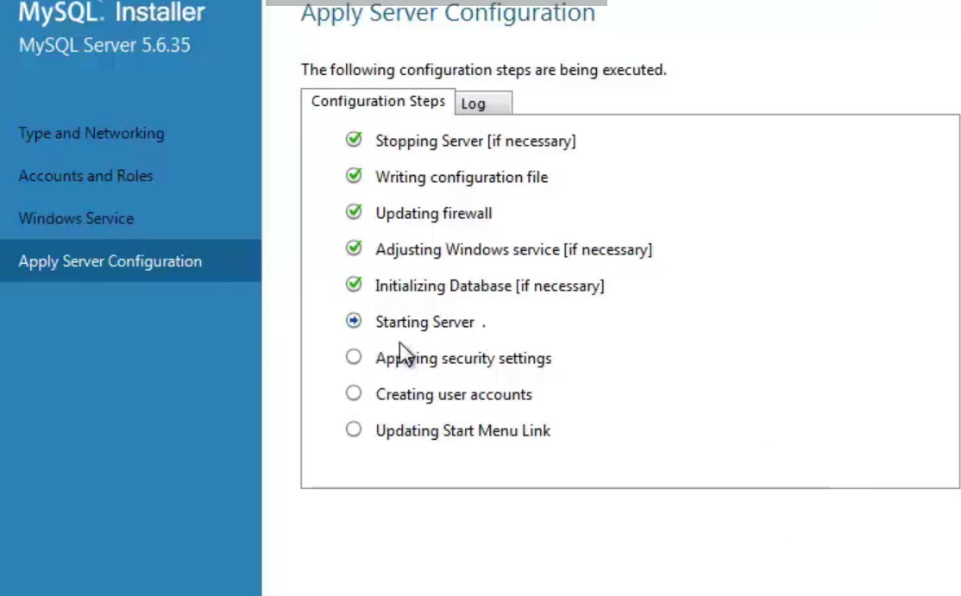Click the 'Stopping Server [if necessary]' step text
This screenshot has width=961, height=596.
point(476,141)
